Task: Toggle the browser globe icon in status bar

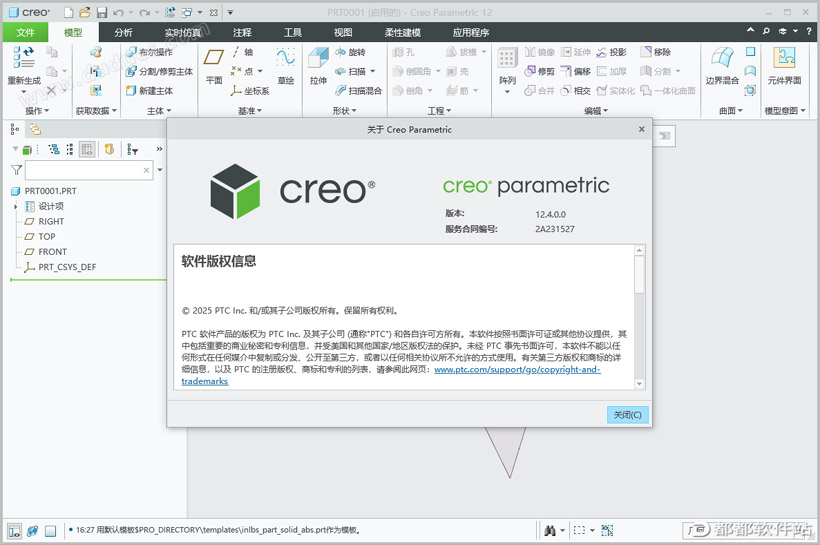Action: click(32, 531)
